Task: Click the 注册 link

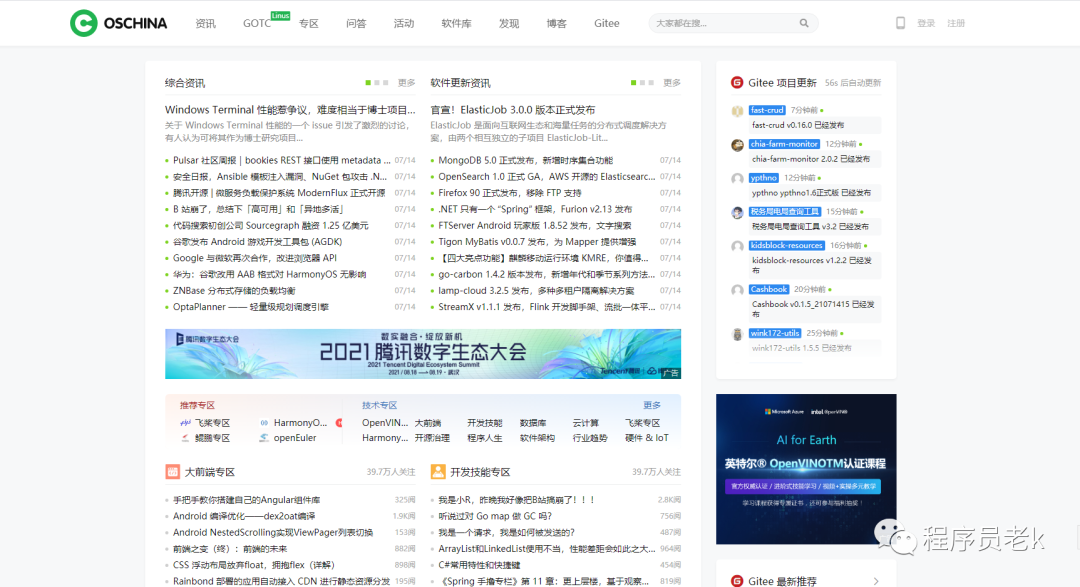Action: click(x=956, y=23)
